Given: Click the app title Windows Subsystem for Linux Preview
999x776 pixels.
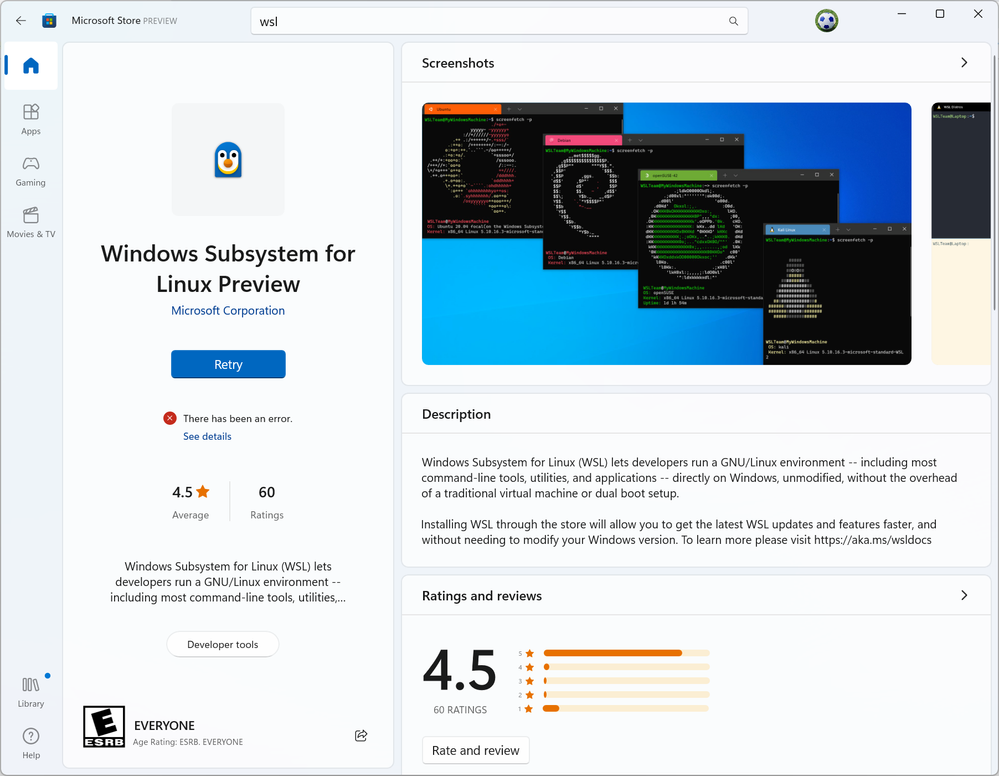Looking at the screenshot, I should tap(228, 268).
